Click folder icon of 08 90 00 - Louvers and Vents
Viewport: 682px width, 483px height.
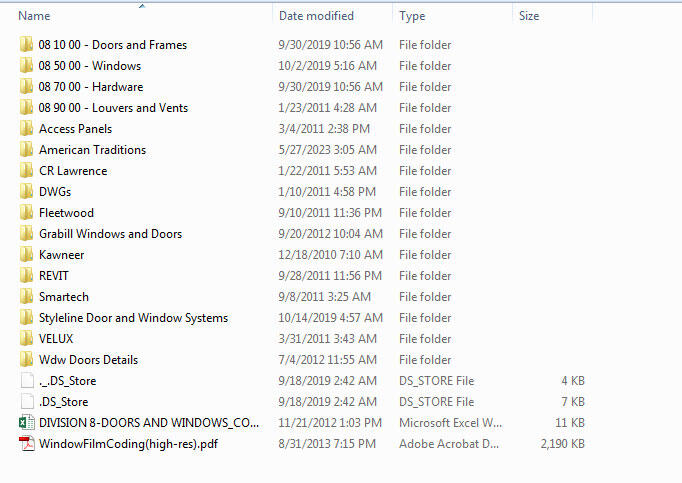pos(27,107)
